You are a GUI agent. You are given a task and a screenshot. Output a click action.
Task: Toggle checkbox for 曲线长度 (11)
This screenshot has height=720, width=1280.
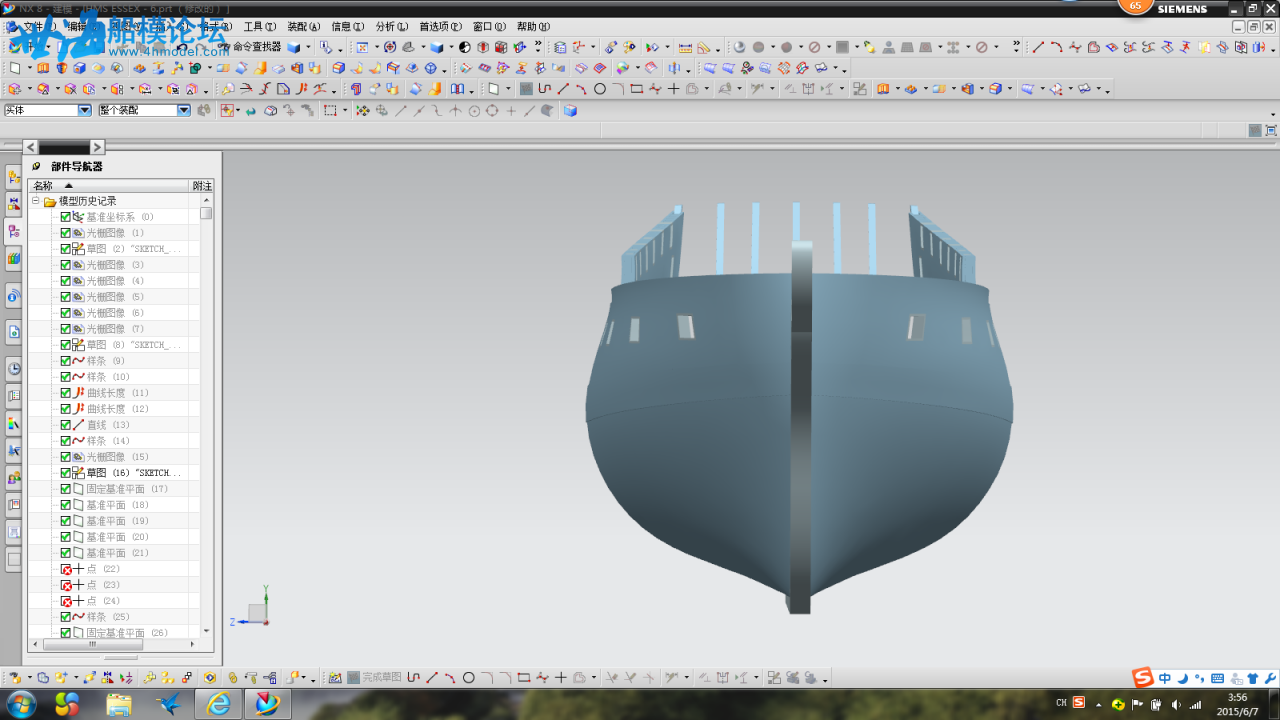(x=66, y=393)
